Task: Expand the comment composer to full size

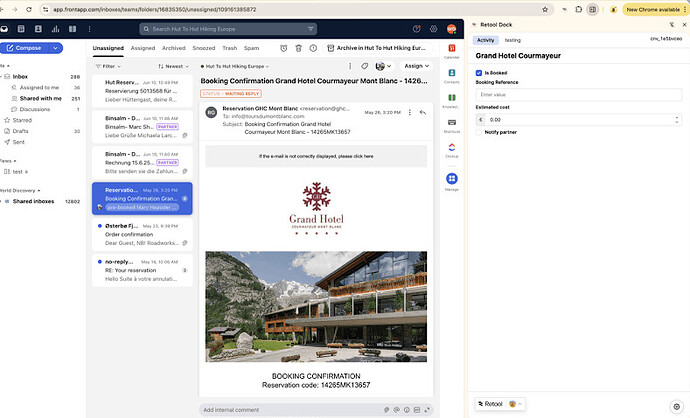Action: click(427, 410)
